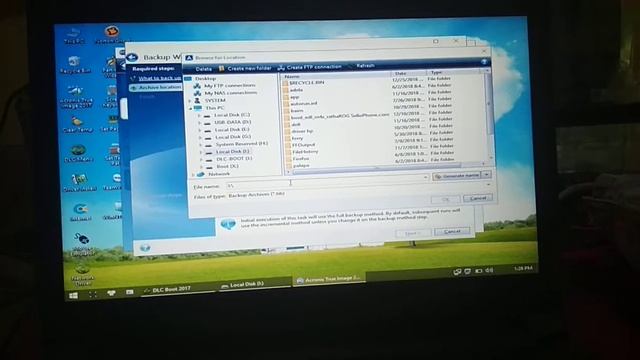The height and width of the screenshot is (360, 640).
Task: Expand the USB DATA (D:) node
Action: (200, 123)
